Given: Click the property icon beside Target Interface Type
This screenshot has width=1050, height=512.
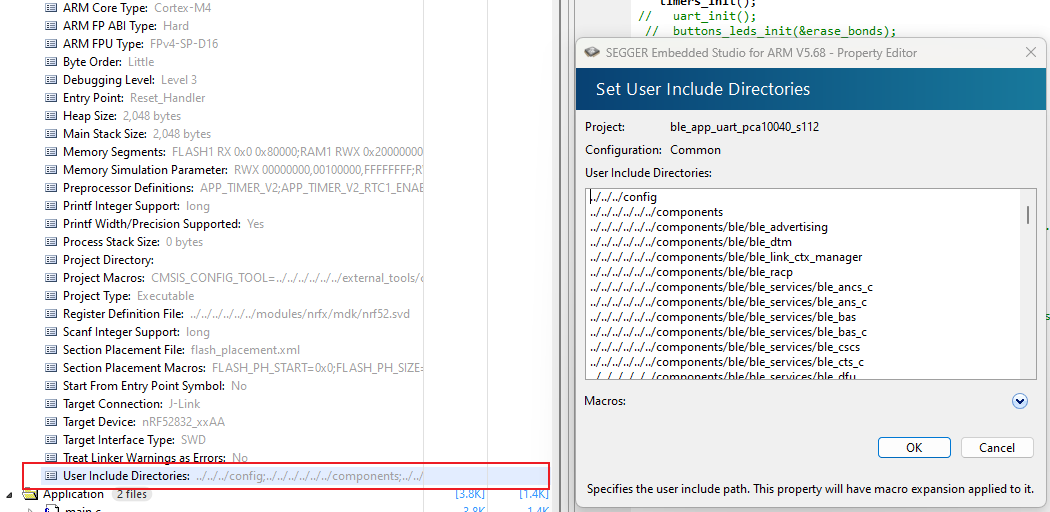Looking at the screenshot, I should pyautogui.click(x=50, y=440).
